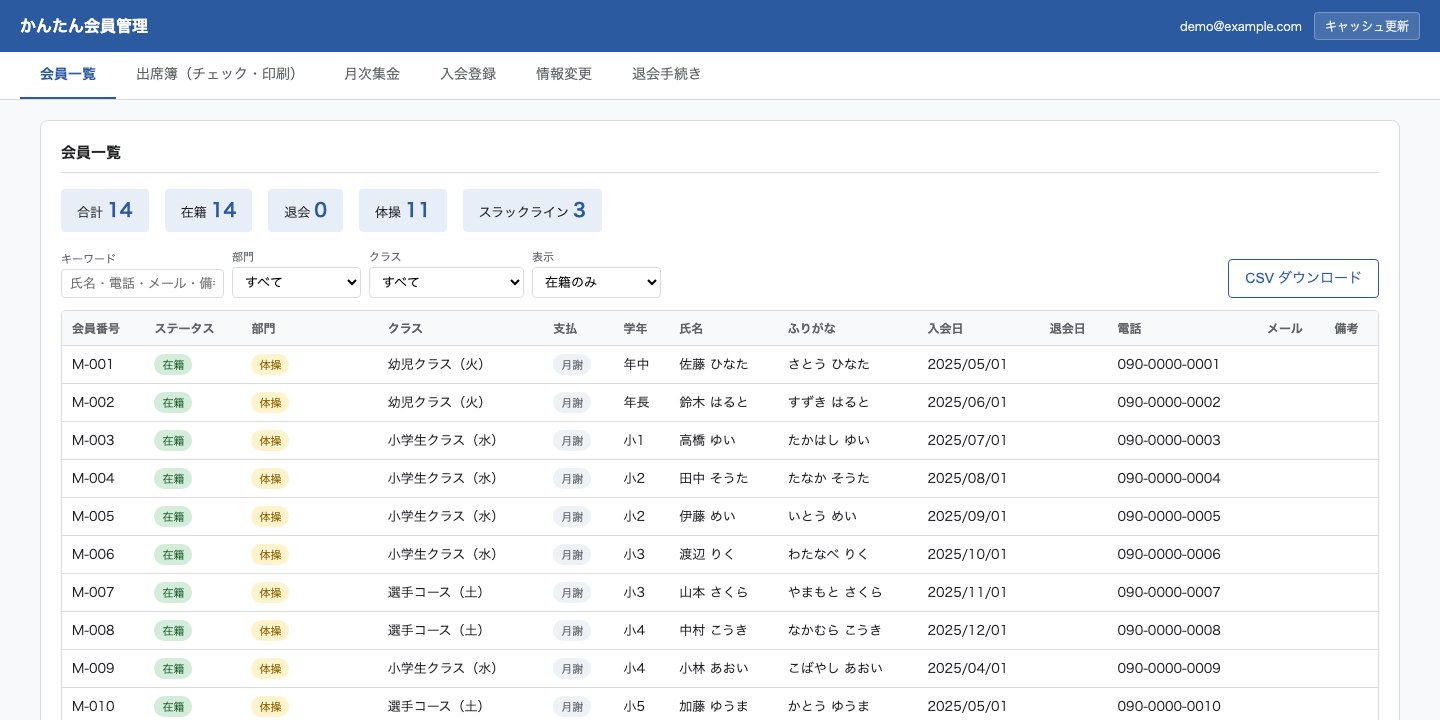The height and width of the screenshot is (720, 1440).
Task: Click 選手コース（土） in row M-007
Action: tap(439, 592)
